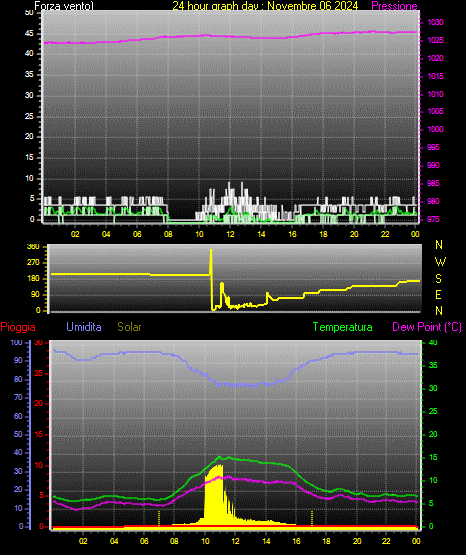Image resolution: width=466 pixels, height=555 pixels.
Task: Select the Umidita legend label
Action: pos(84,327)
